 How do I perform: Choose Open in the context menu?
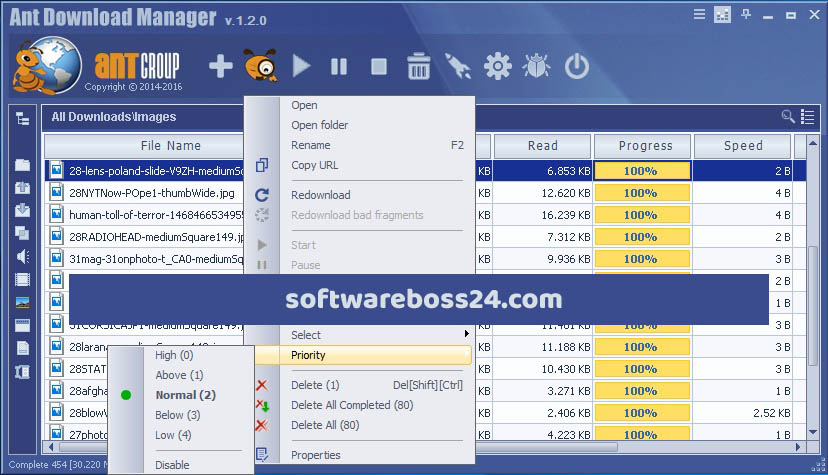304,105
